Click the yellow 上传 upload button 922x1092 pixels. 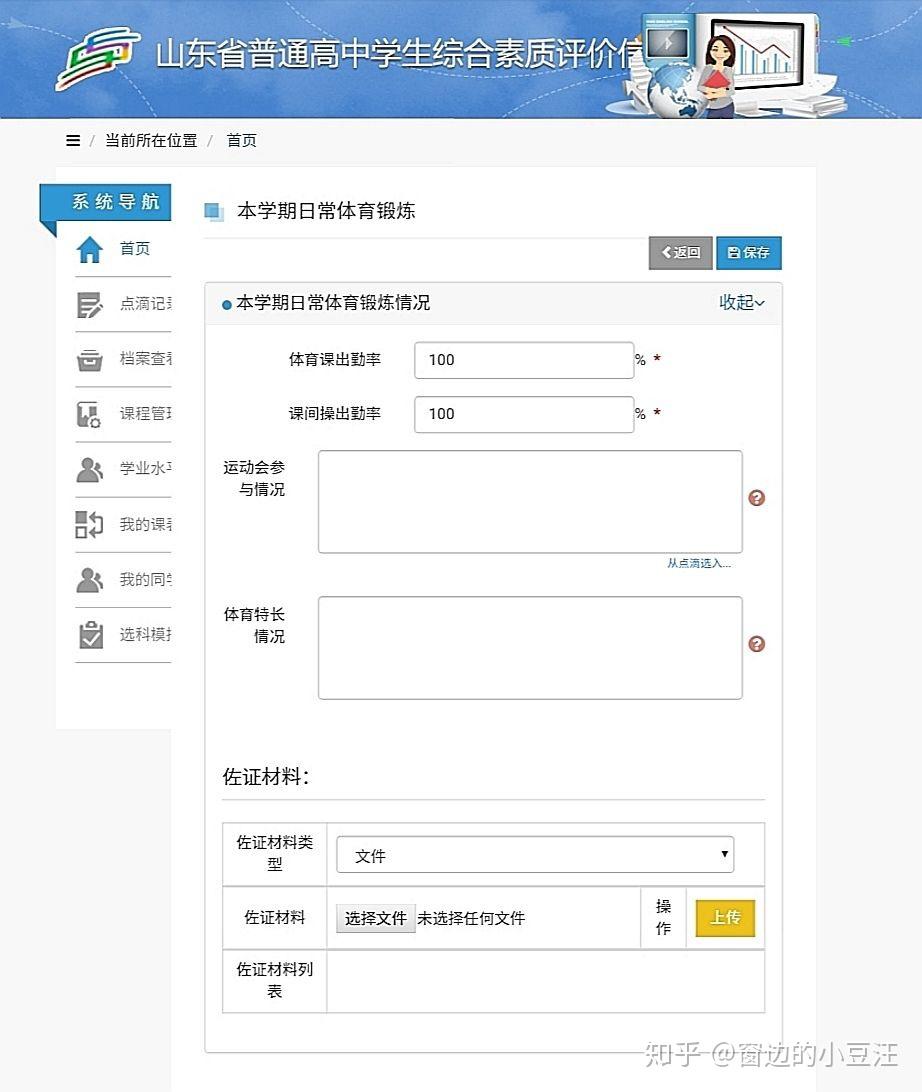point(724,918)
